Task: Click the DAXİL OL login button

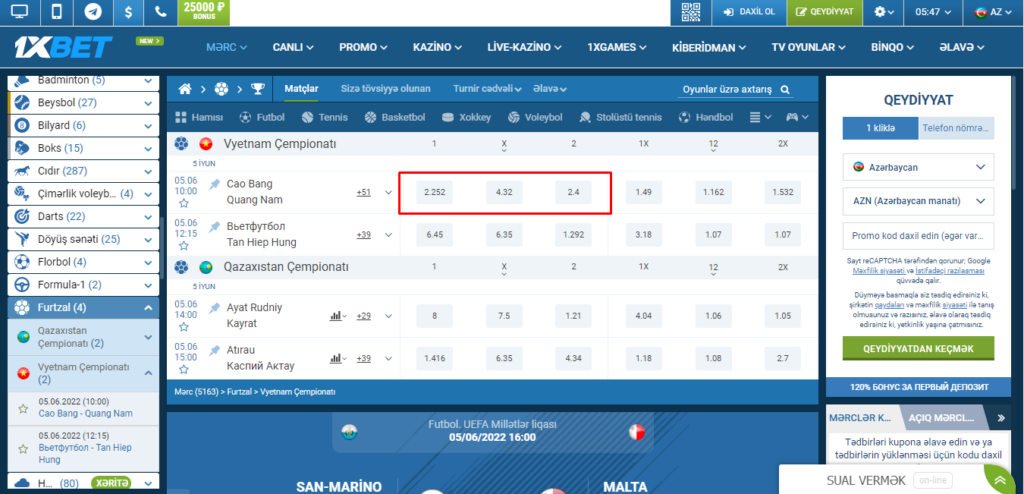Action: [749, 12]
